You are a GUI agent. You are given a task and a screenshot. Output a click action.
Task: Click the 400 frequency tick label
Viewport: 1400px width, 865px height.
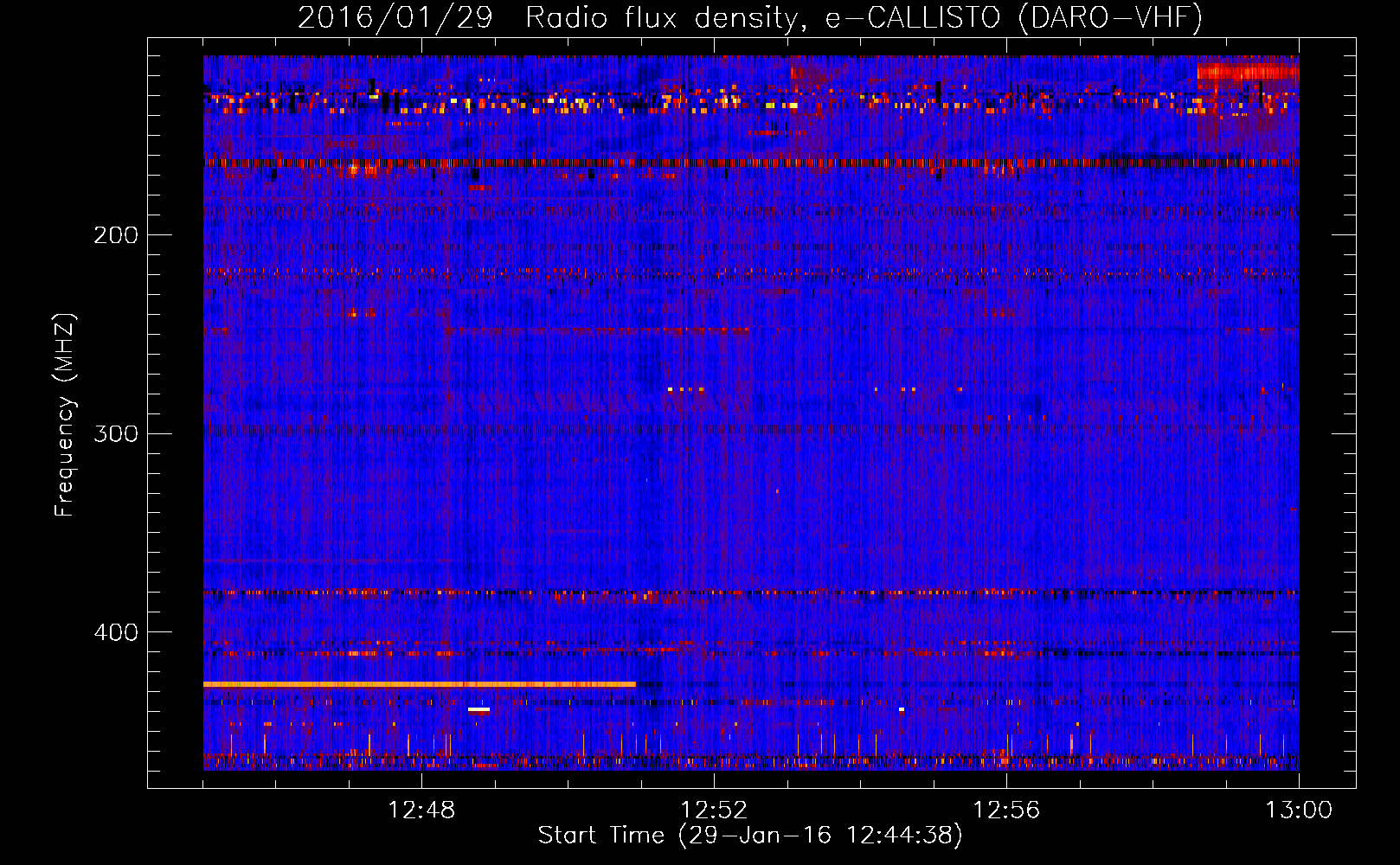116,632
